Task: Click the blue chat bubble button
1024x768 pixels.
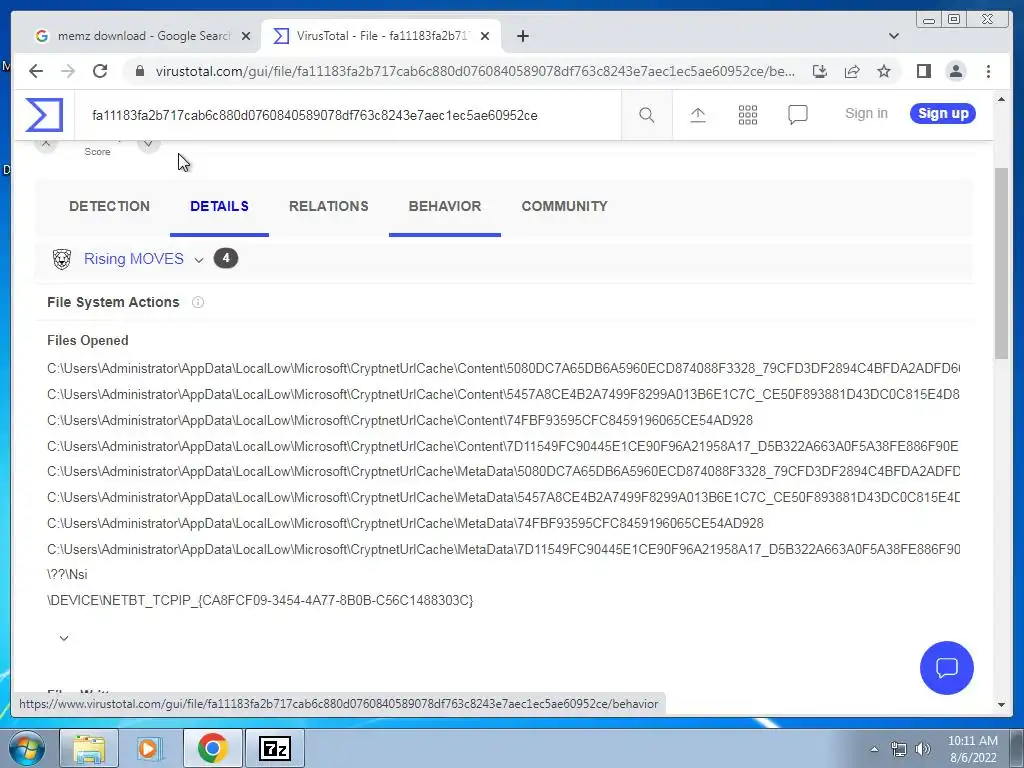Action: (x=946, y=667)
